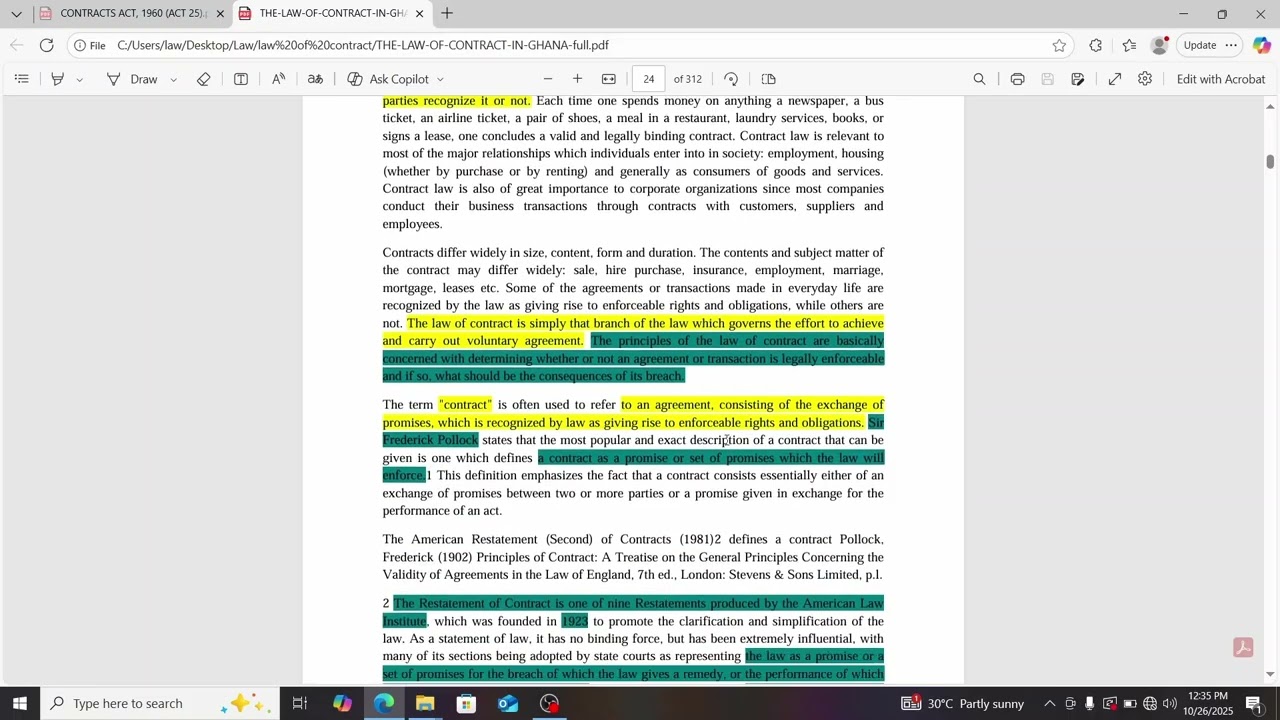Open File Explorer from taskbar
Image resolution: width=1280 pixels, height=720 pixels.
pos(425,703)
